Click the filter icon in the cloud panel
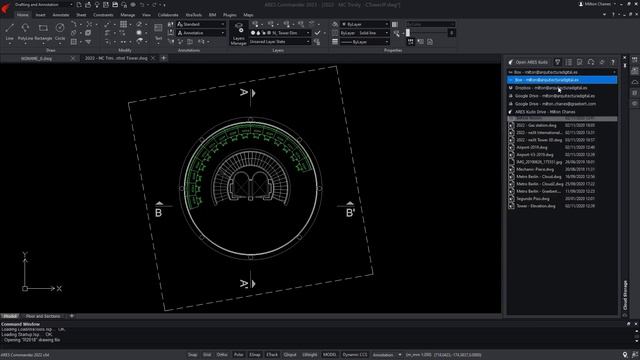This screenshot has width=640, height=360. [x=558, y=62]
